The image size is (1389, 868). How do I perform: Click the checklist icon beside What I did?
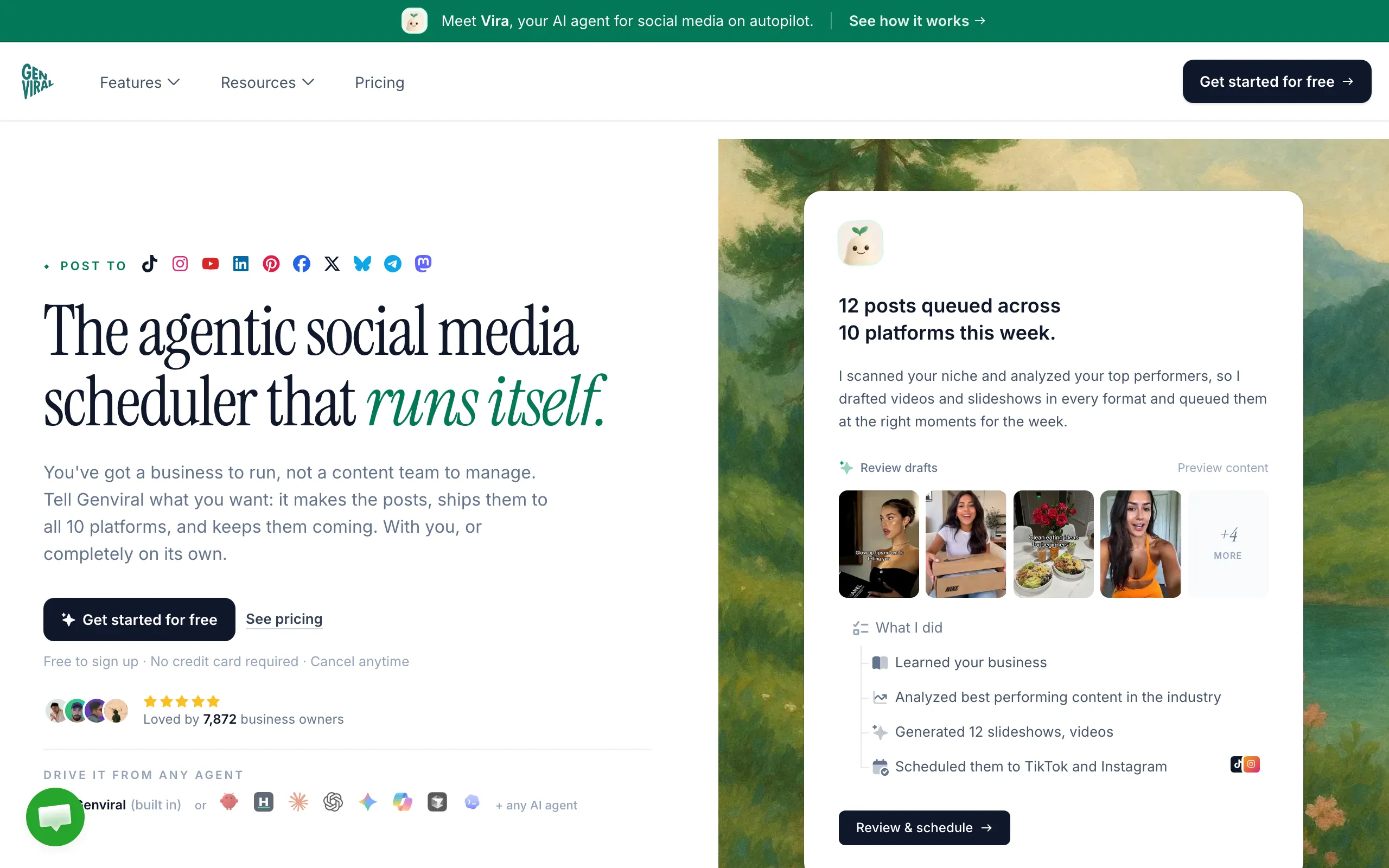(x=860, y=628)
